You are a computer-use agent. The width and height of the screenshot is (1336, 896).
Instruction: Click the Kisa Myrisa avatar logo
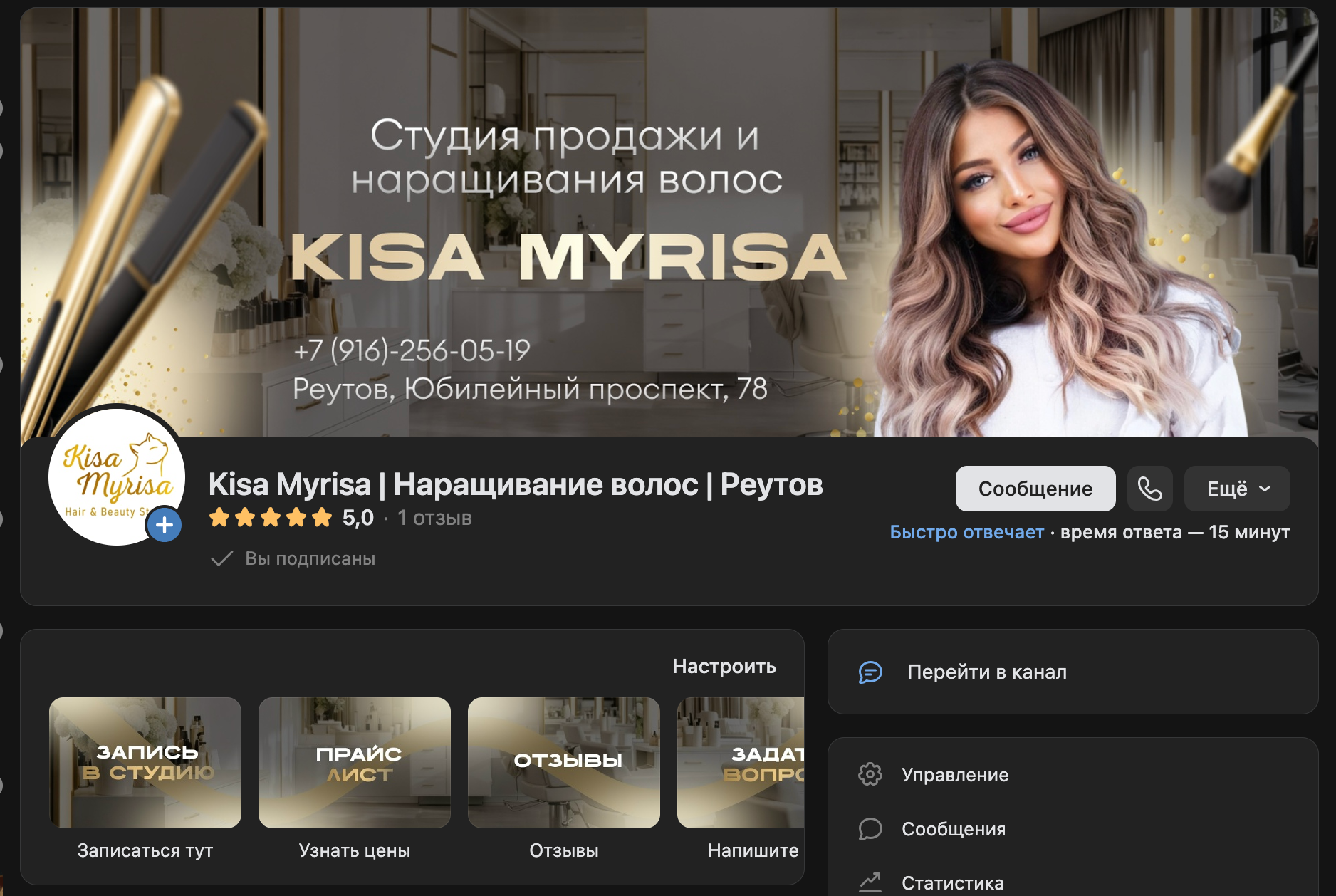(x=117, y=476)
